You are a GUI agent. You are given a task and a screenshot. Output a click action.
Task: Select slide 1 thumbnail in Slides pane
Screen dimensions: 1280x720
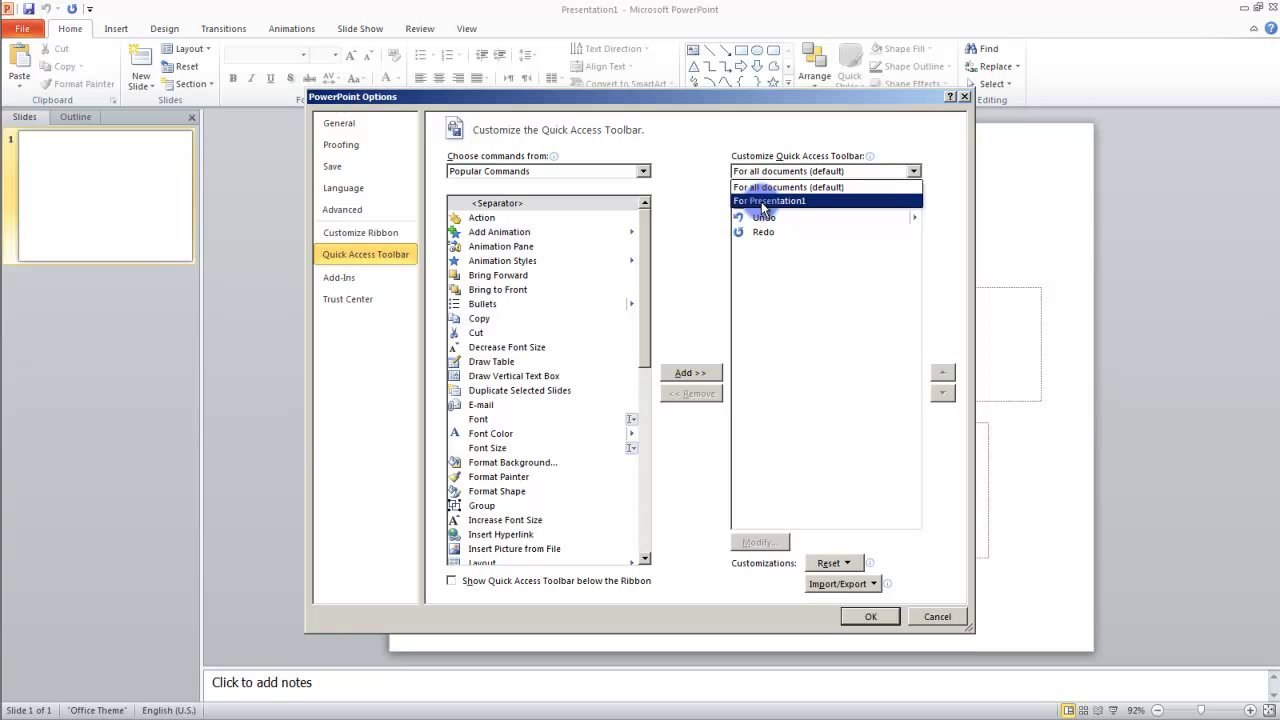click(105, 196)
